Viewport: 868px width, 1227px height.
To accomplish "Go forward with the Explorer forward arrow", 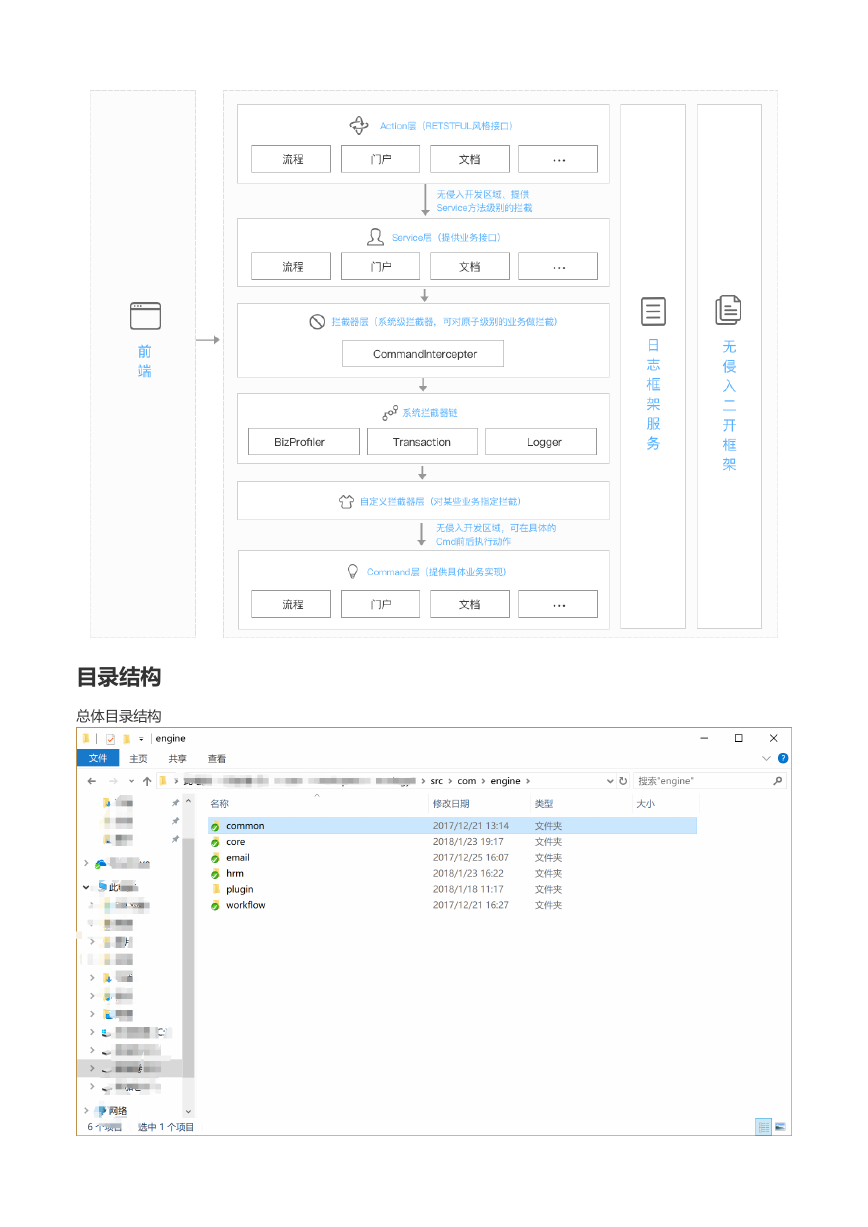I will pos(113,781).
